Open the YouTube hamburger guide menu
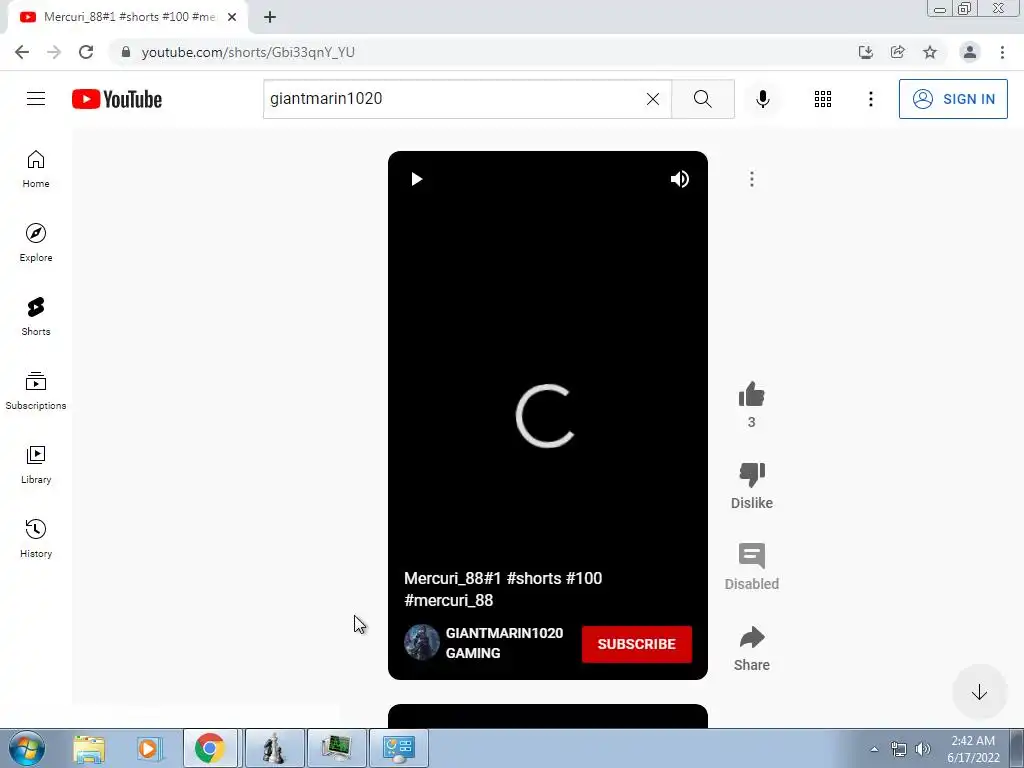Screen dimensions: 1024x768 pyautogui.click(x=36, y=99)
